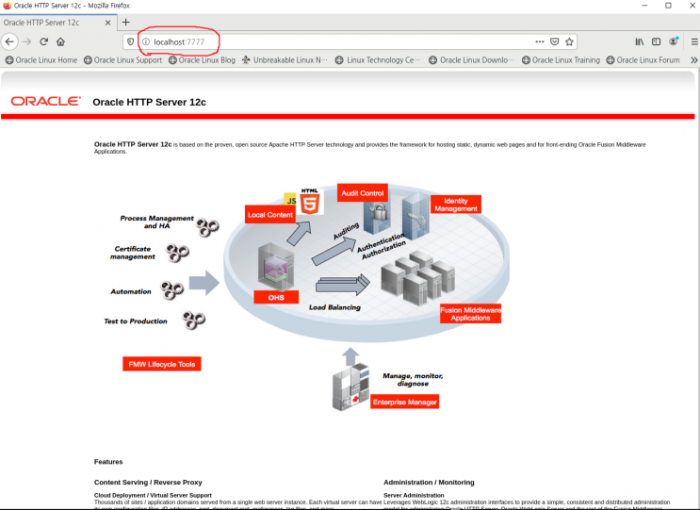Toggle the sidebar view icon
The width and height of the screenshot is (700, 510).
pyautogui.click(x=656, y=42)
